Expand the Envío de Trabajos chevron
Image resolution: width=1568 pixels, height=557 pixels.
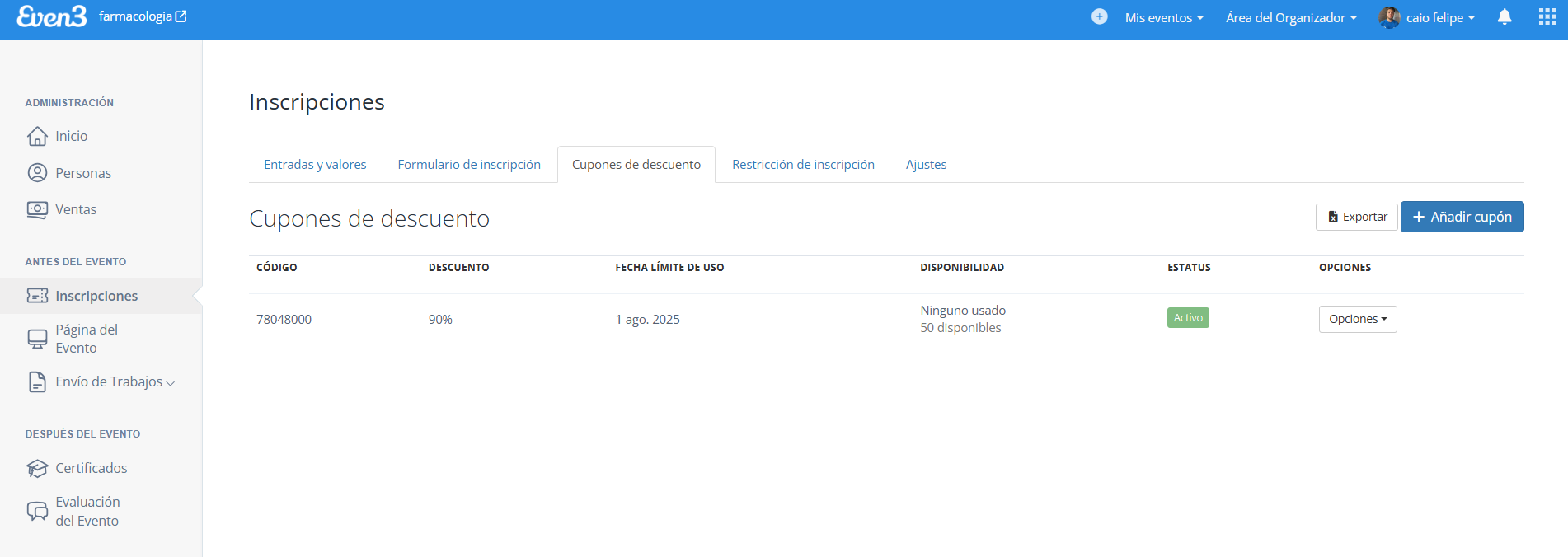(171, 383)
